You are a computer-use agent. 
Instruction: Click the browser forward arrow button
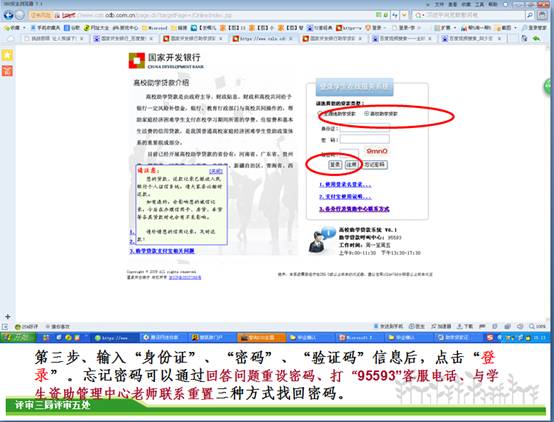coord(20,15)
